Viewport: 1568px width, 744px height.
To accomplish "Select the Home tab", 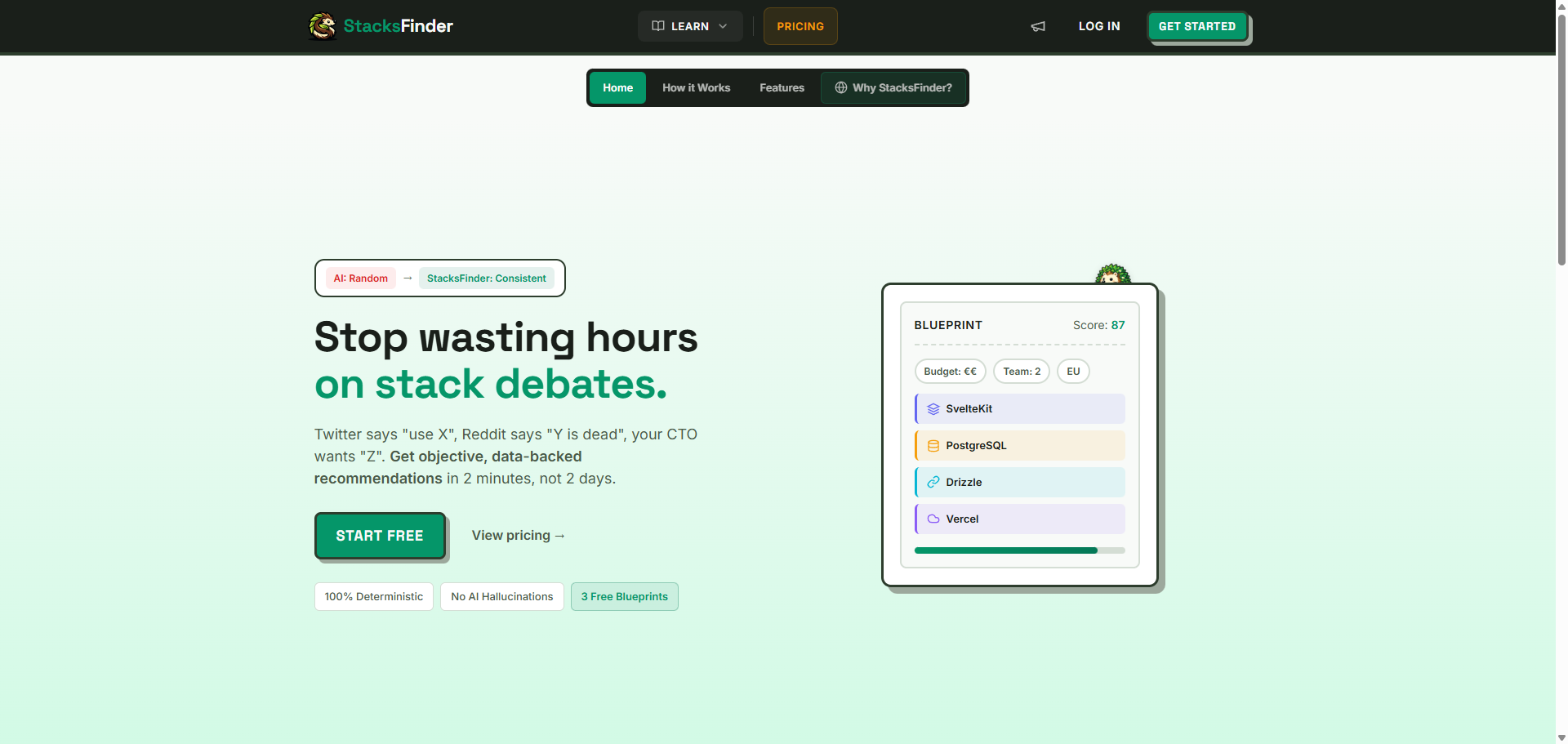I will 618,87.
